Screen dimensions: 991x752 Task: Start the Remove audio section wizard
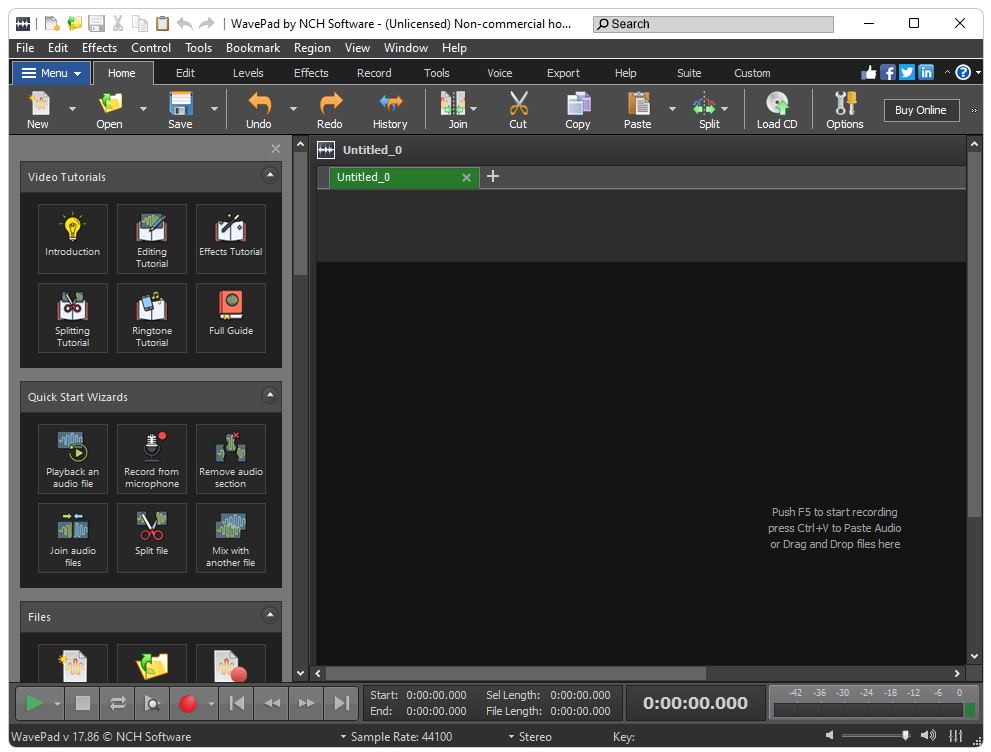point(231,458)
